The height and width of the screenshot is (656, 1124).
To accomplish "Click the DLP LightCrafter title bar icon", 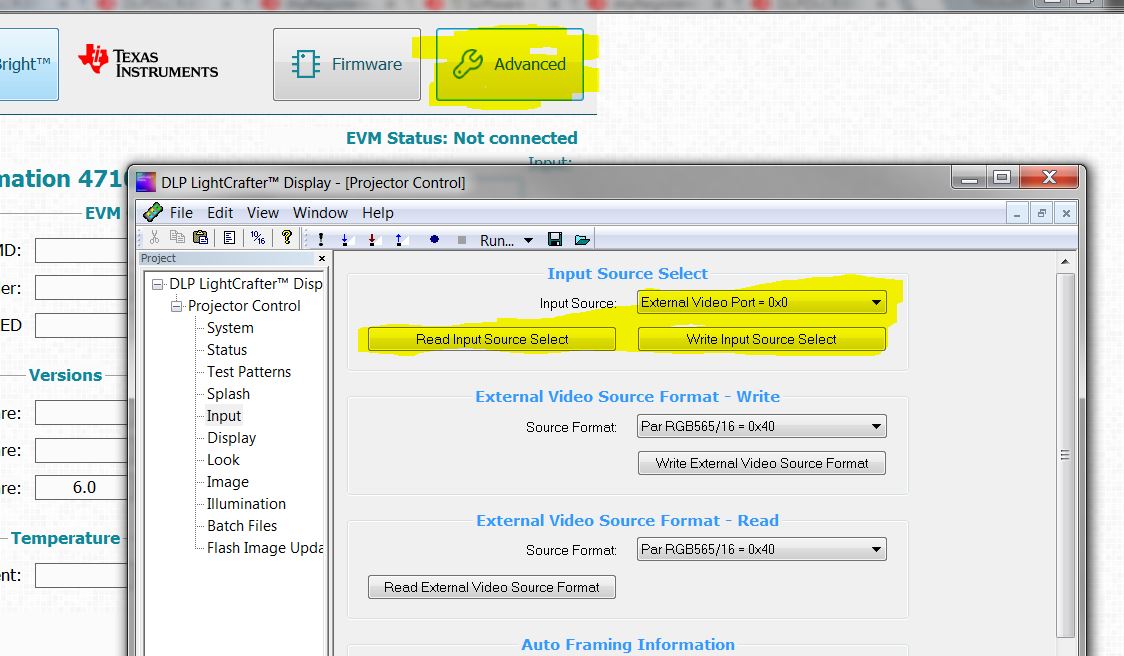I will (x=146, y=182).
